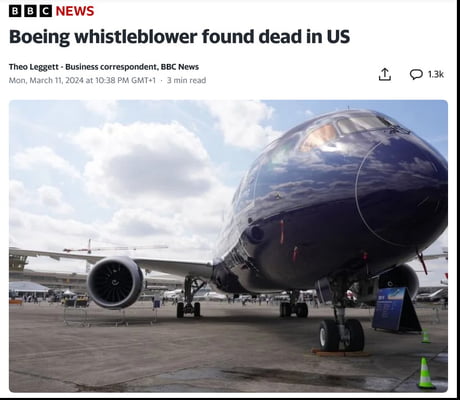The width and height of the screenshot is (460, 400).
Task: Open the Boeing aircraft article photo
Action: (228, 246)
